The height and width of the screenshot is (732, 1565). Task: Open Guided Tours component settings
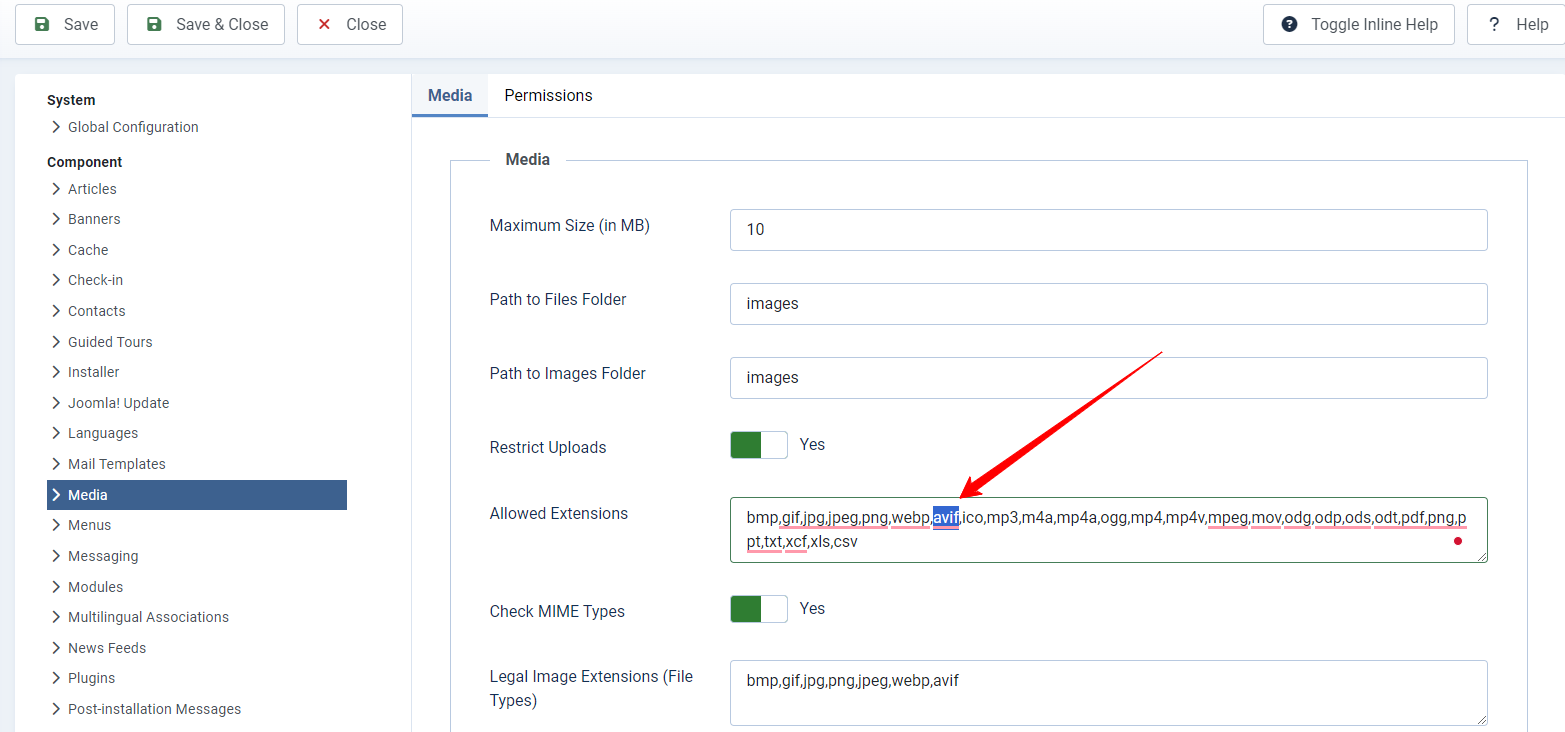[x=110, y=342]
